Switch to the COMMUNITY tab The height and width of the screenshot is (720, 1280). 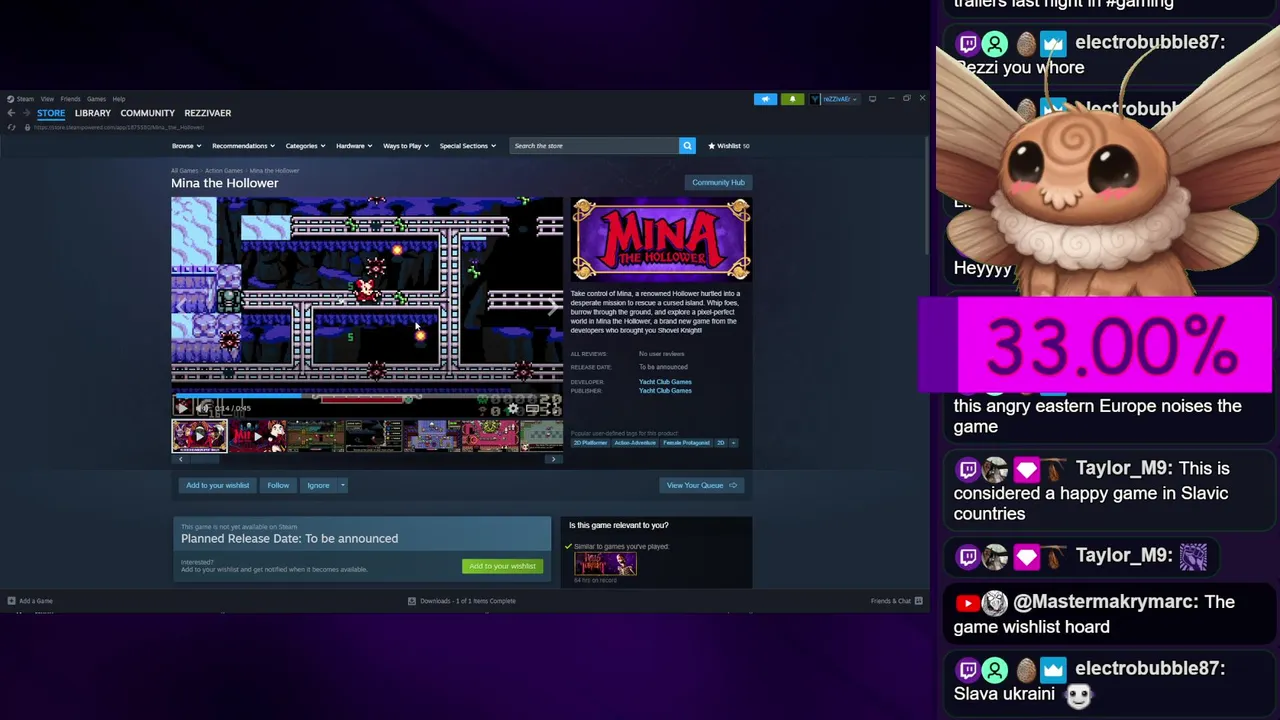coord(147,113)
